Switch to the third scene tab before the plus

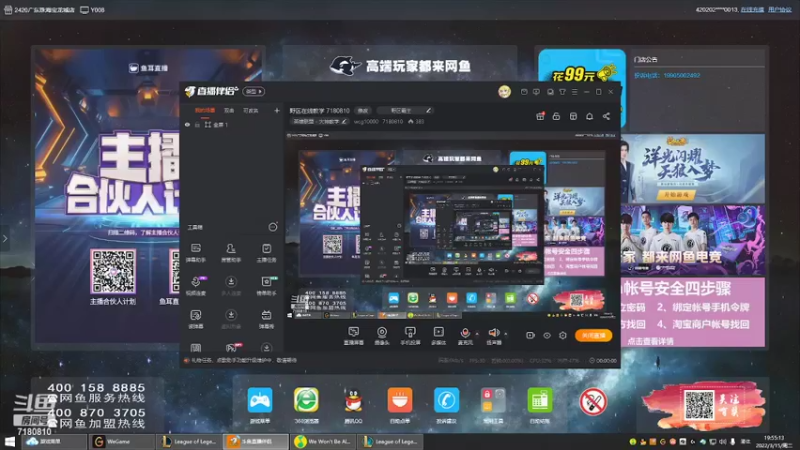pos(251,110)
